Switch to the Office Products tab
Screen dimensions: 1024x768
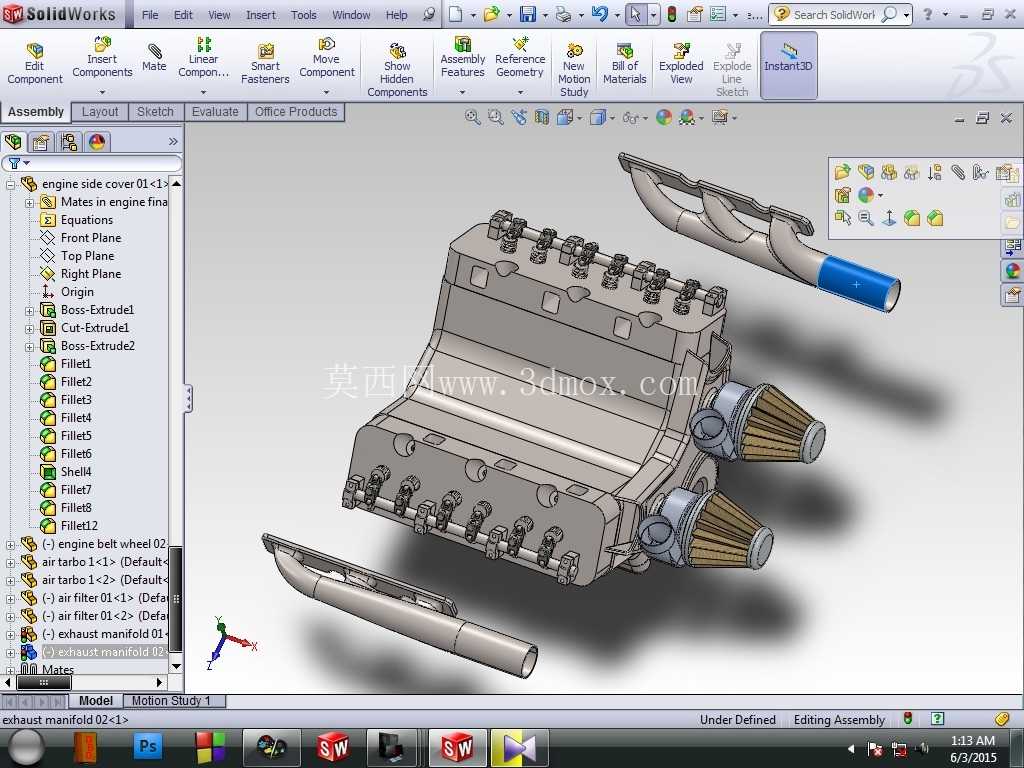[x=296, y=112]
